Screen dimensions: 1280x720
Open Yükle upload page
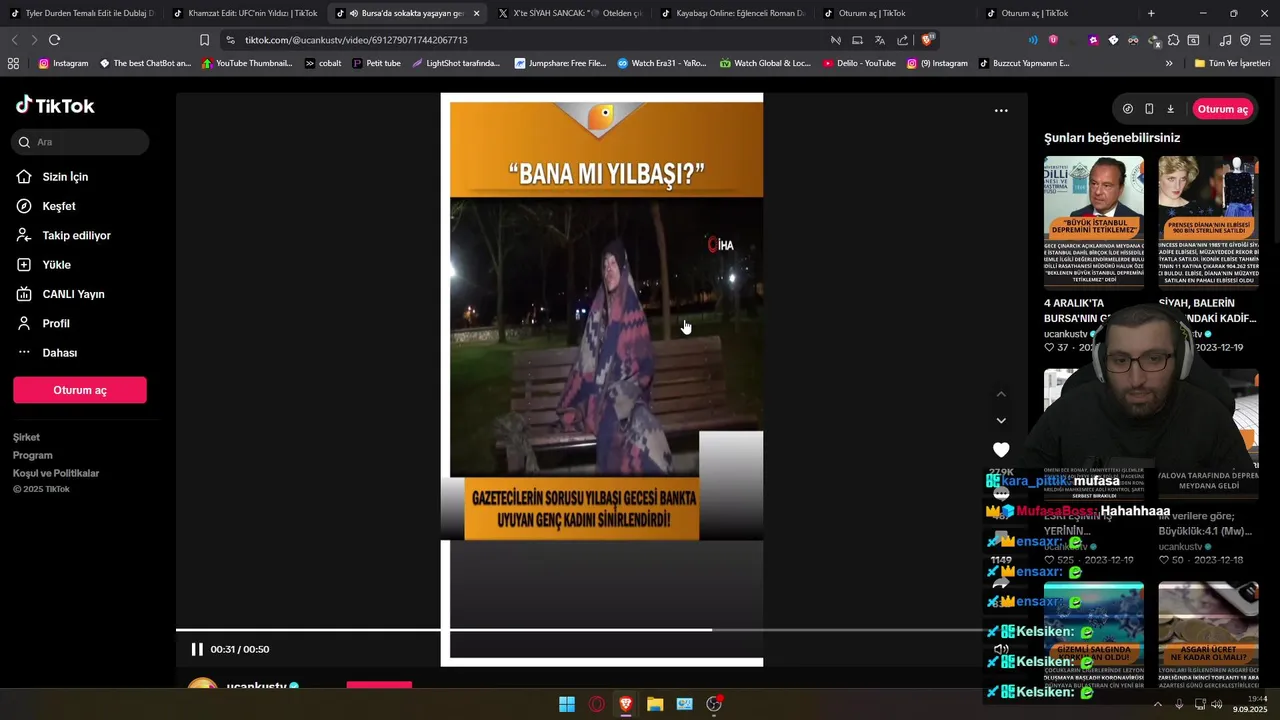tap(56, 265)
